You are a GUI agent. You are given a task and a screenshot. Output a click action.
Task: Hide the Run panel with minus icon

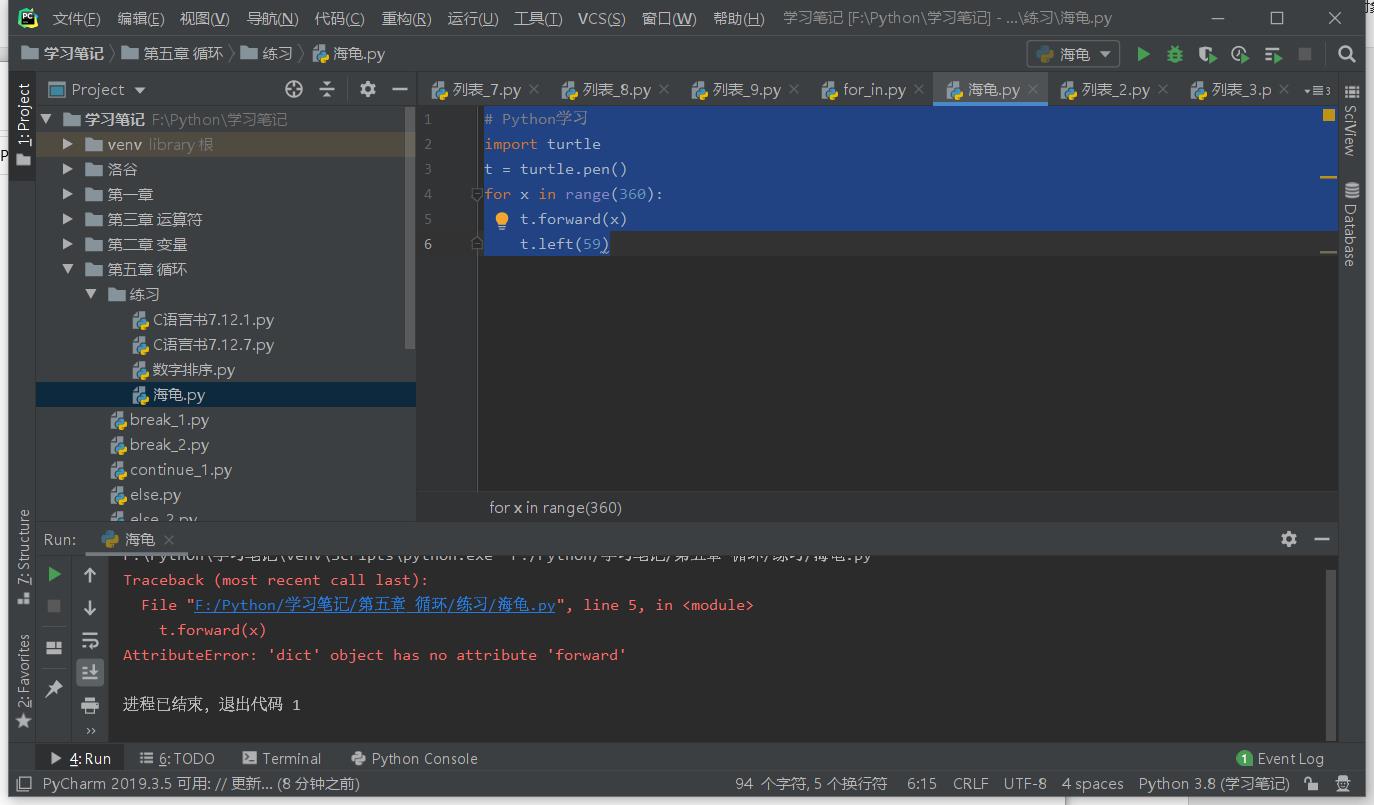(1321, 538)
